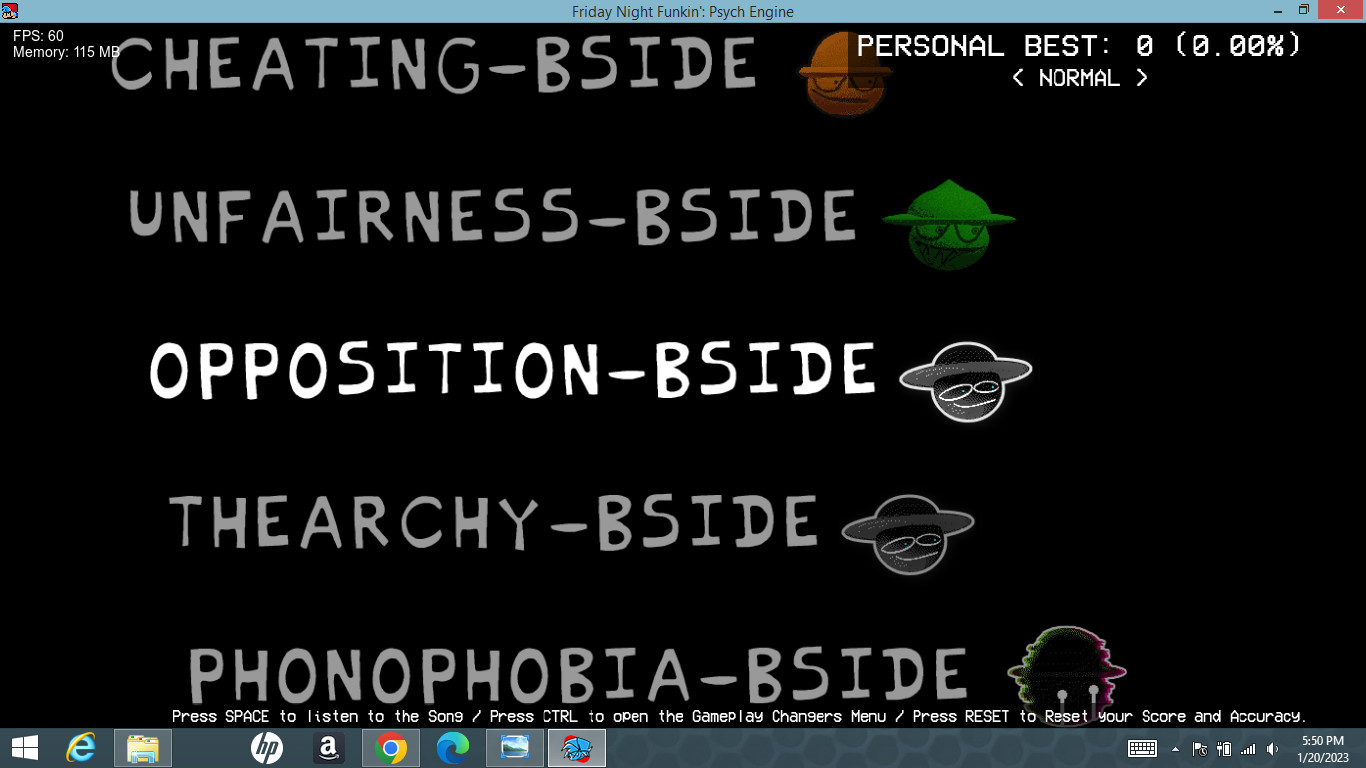Open the photo viewer taskbar icon
This screenshot has width=1366, height=768.
[x=515, y=748]
